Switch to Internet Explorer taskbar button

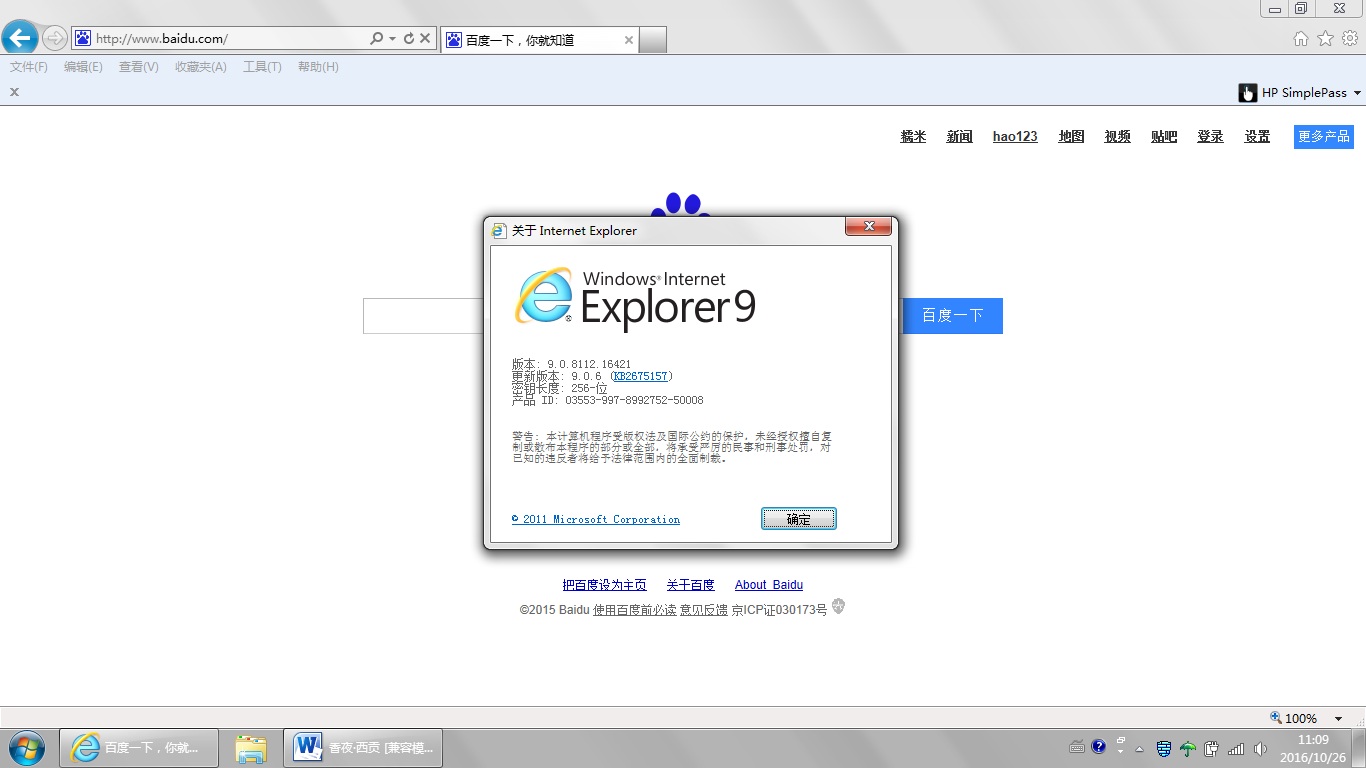[x=140, y=748]
